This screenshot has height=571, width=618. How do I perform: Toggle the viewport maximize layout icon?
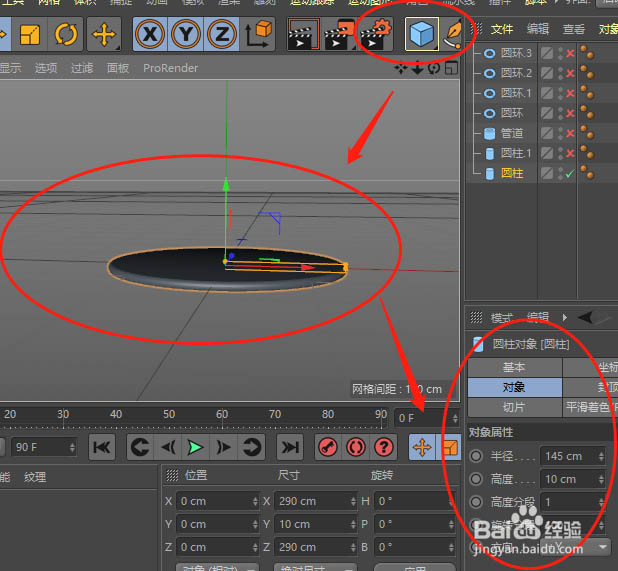(451, 69)
